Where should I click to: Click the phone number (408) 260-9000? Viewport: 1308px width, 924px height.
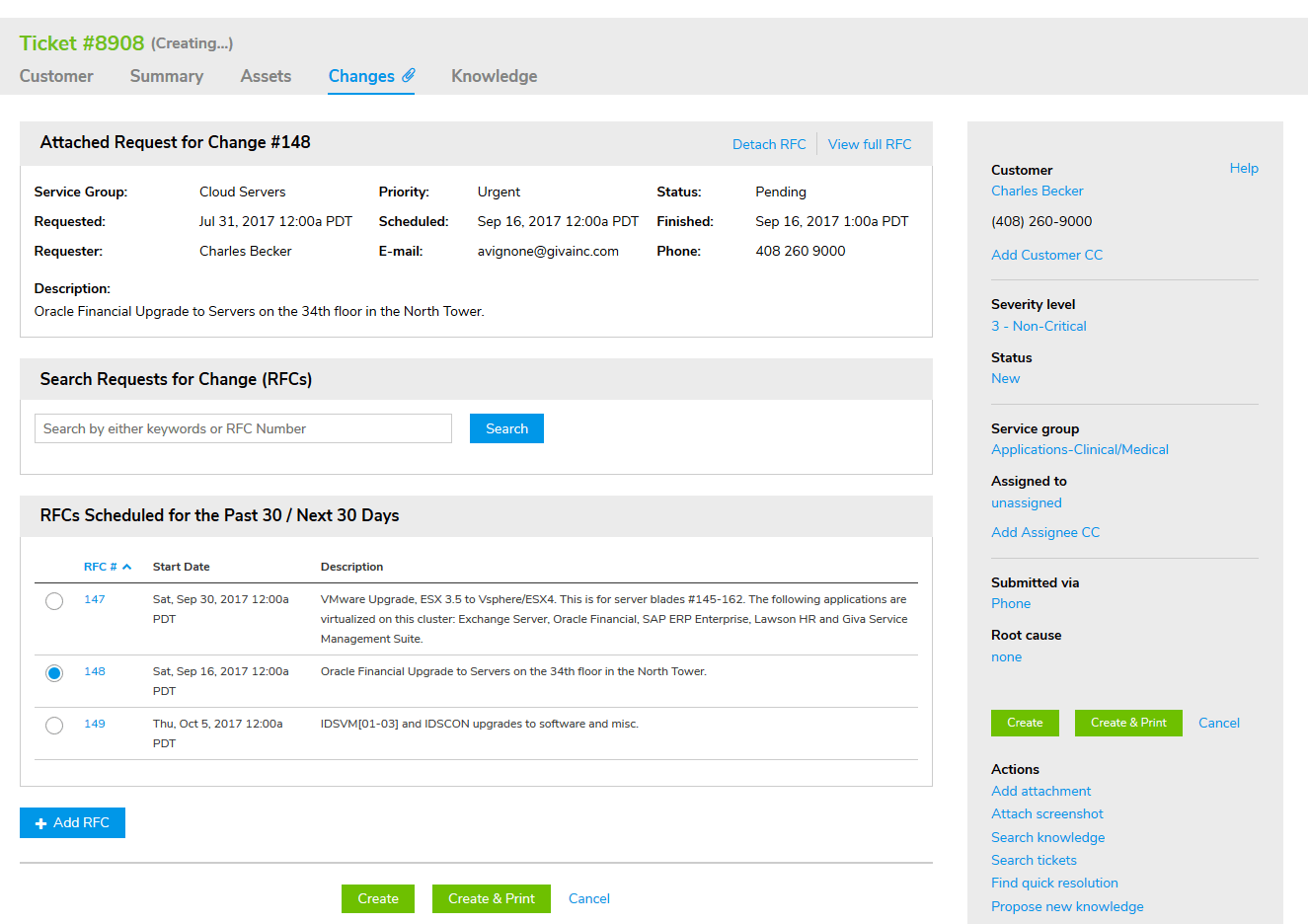pyautogui.click(x=1041, y=221)
